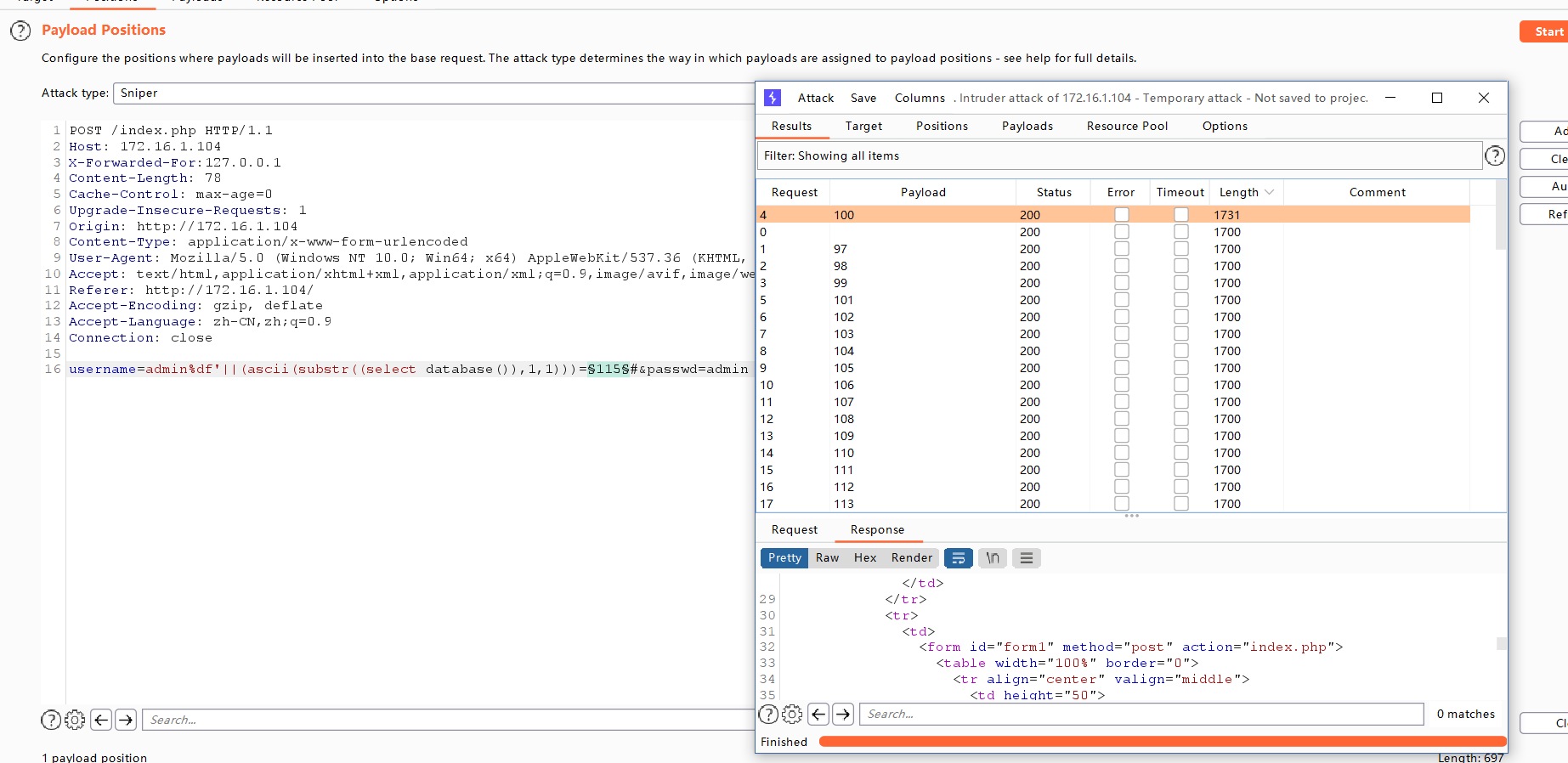Open help for Payload Positions
Viewport: 1568px width, 763px height.
point(20,31)
